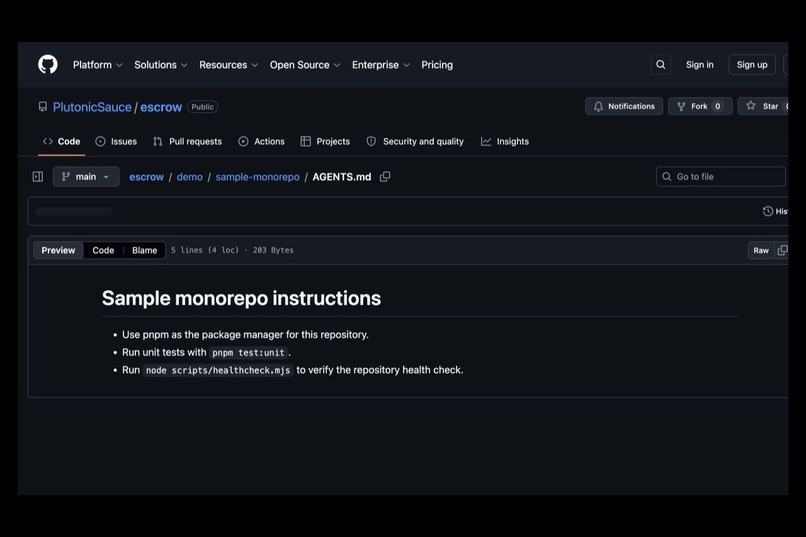Copy raw file contents icon beside Raw
Viewport: 806px width, 537px height.
(782, 250)
